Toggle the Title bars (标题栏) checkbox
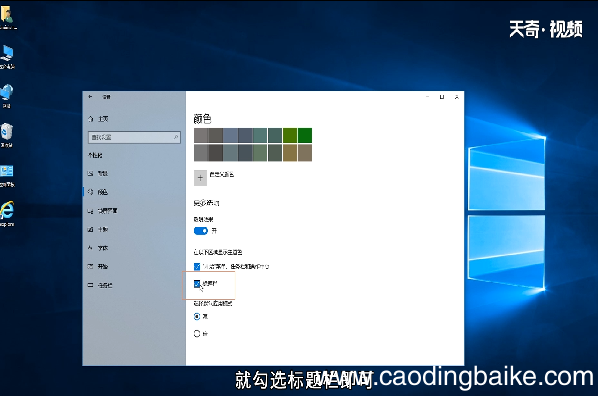 point(197,283)
